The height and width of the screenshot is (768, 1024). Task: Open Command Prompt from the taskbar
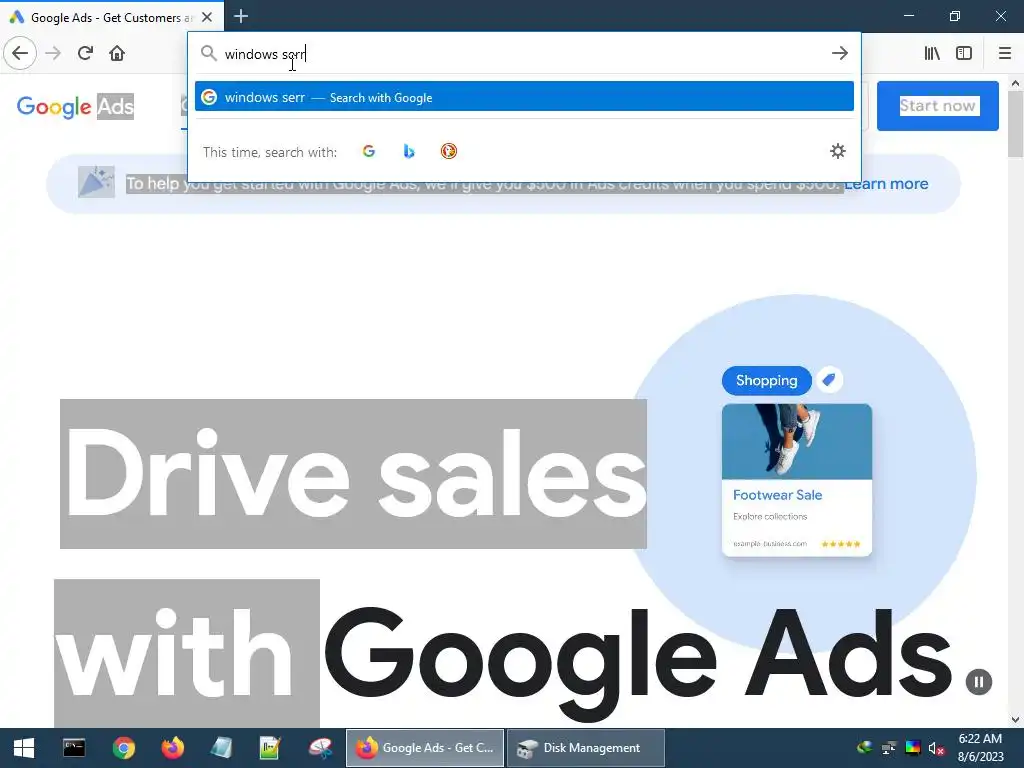[74, 748]
